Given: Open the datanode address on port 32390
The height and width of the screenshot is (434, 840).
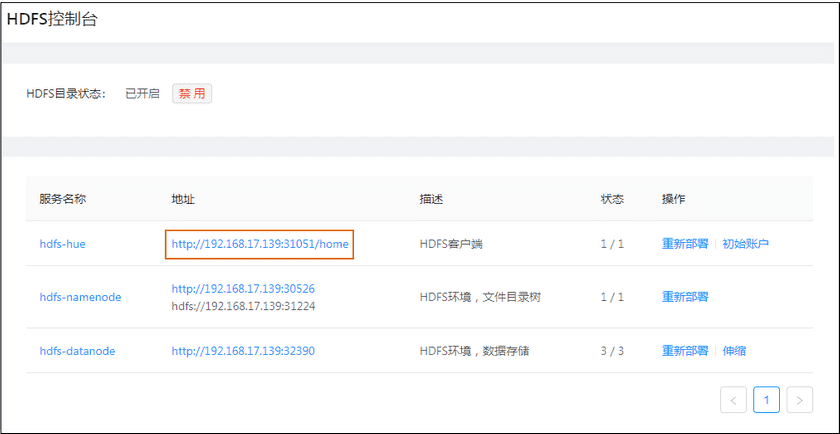Looking at the screenshot, I should (243, 351).
